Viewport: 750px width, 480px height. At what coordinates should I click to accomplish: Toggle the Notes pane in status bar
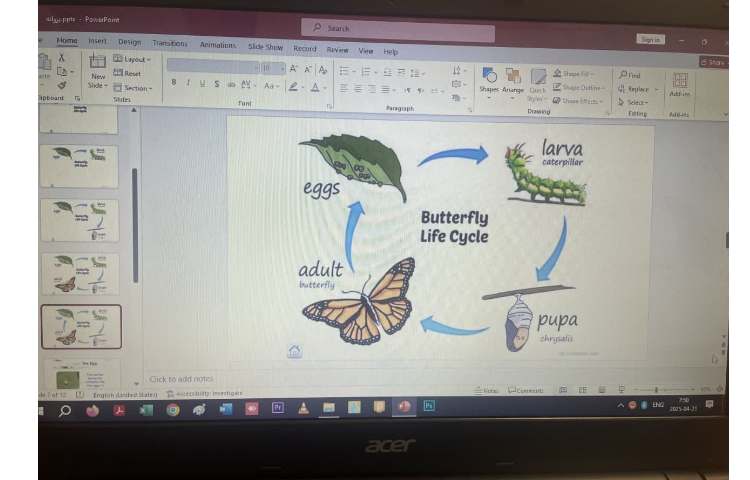click(485, 390)
